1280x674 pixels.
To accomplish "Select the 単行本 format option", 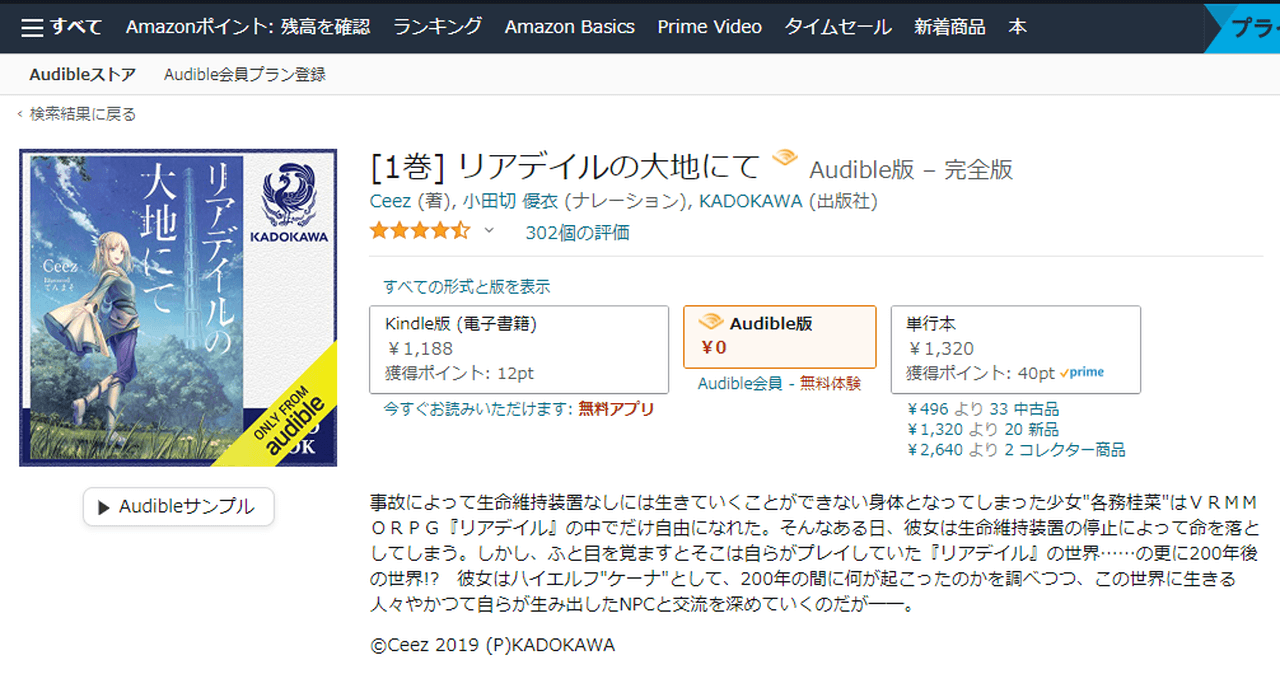I will point(1015,349).
